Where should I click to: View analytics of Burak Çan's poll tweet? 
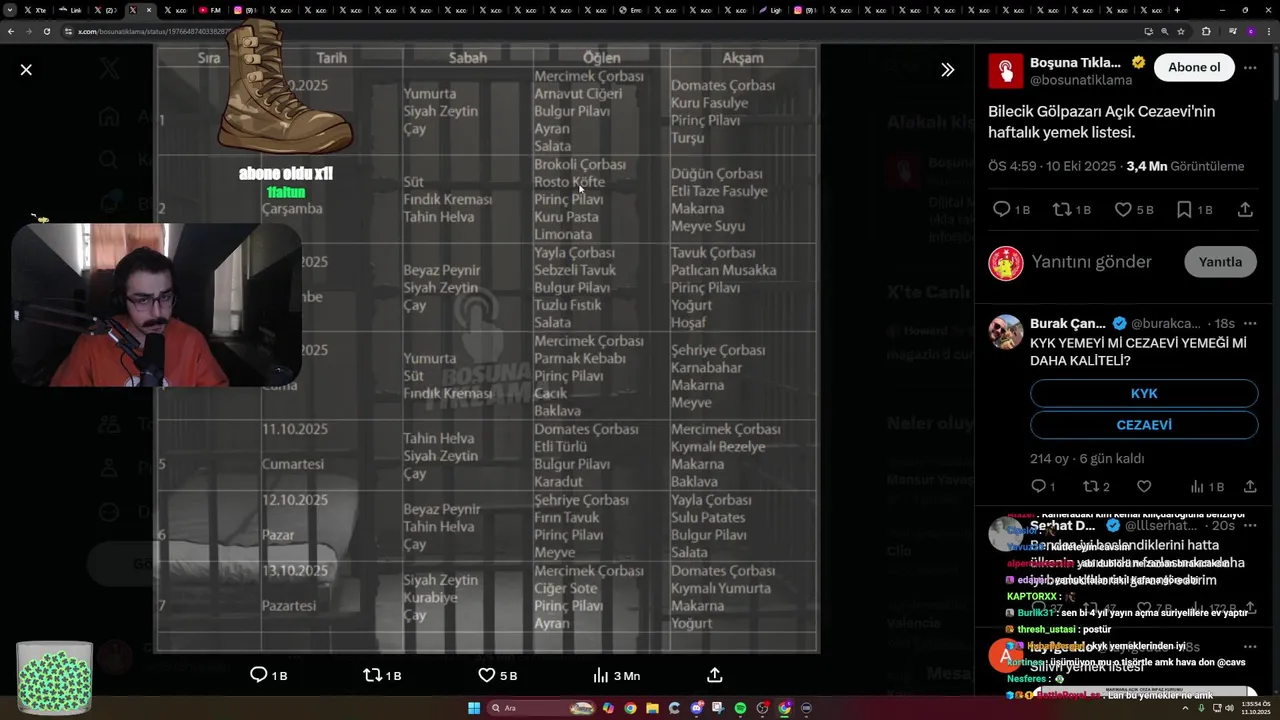click(x=1197, y=486)
